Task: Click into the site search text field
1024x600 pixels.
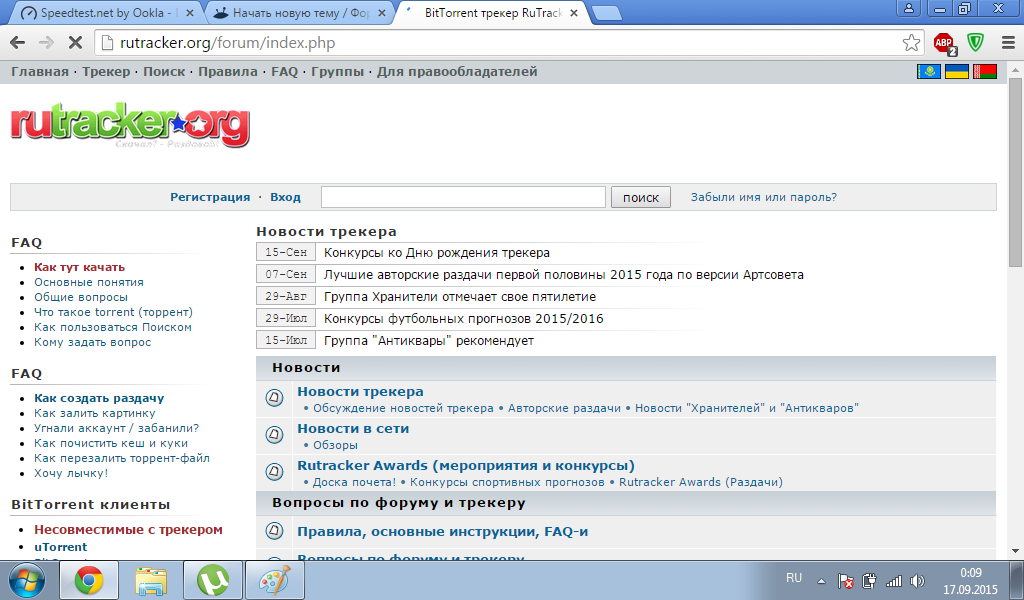Action: point(463,197)
